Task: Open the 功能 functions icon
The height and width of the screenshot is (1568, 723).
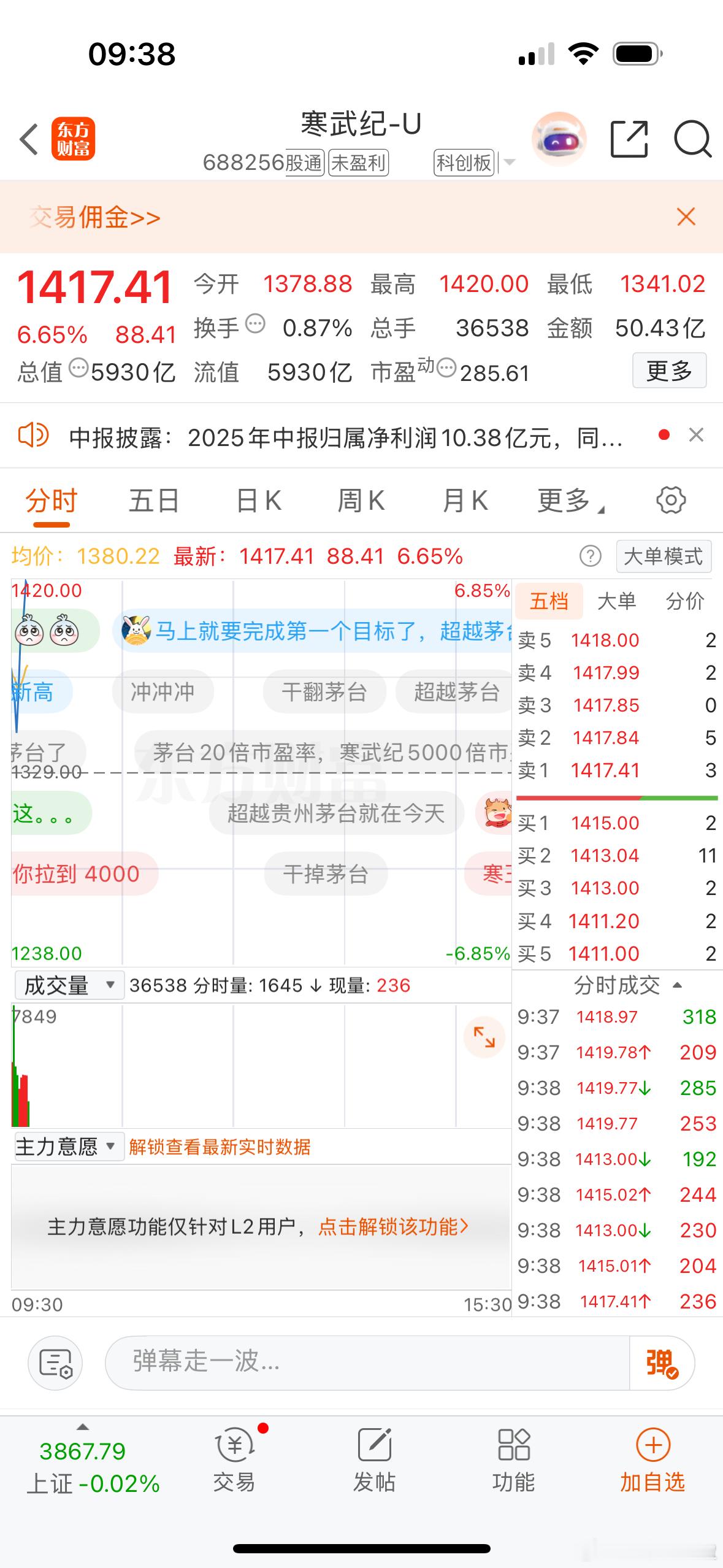Action: pos(513,1460)
